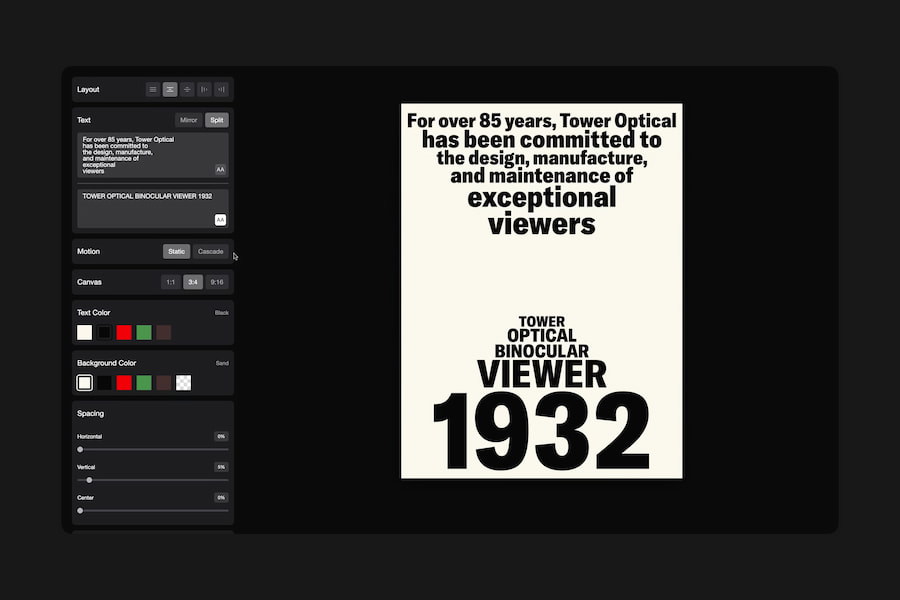This screenshot has width=900, height=600.
Task: Click the 'Black' text color name label
Action: tap(222, 313)
